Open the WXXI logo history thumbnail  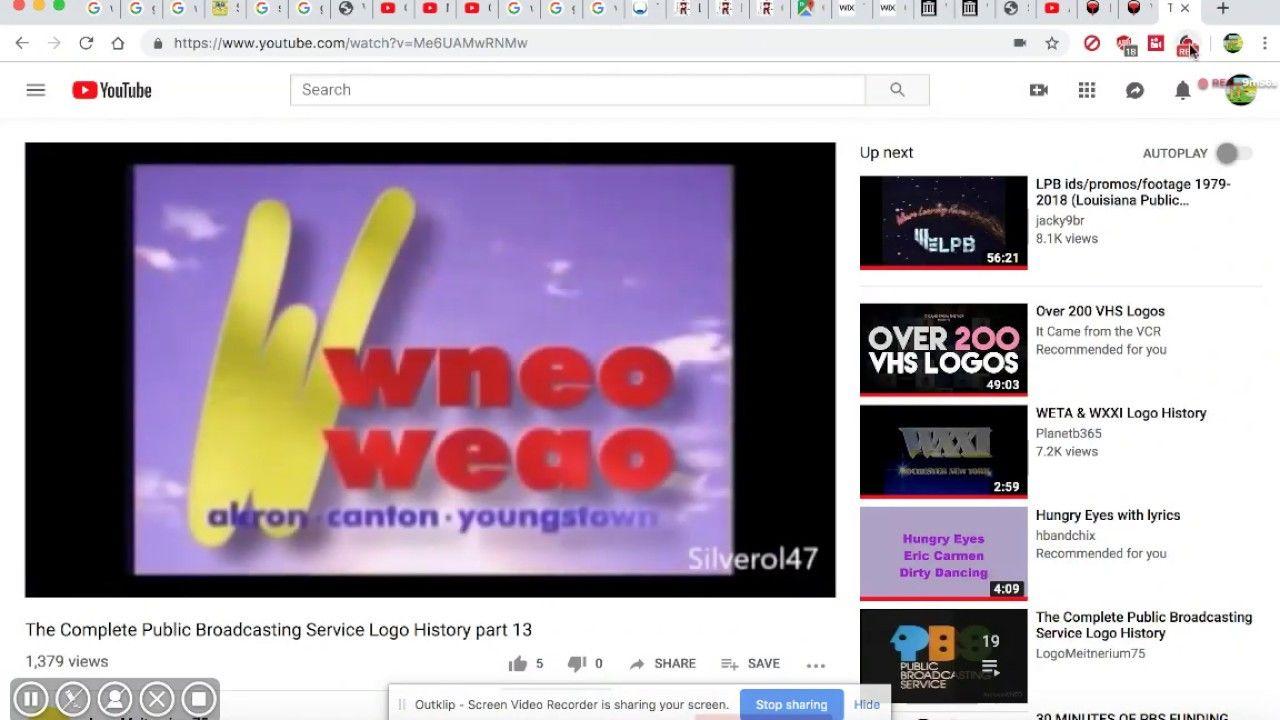coord(943,452)
